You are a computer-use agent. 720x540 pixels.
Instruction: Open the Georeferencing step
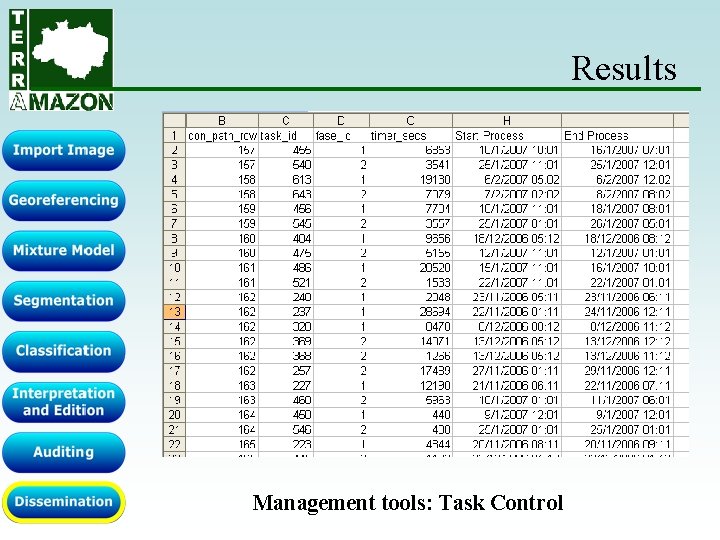pyautogui.click(x=63, y=200)
